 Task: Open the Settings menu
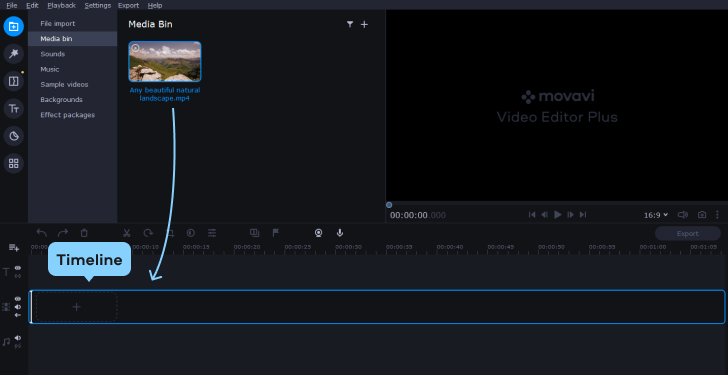pos(98,5)
